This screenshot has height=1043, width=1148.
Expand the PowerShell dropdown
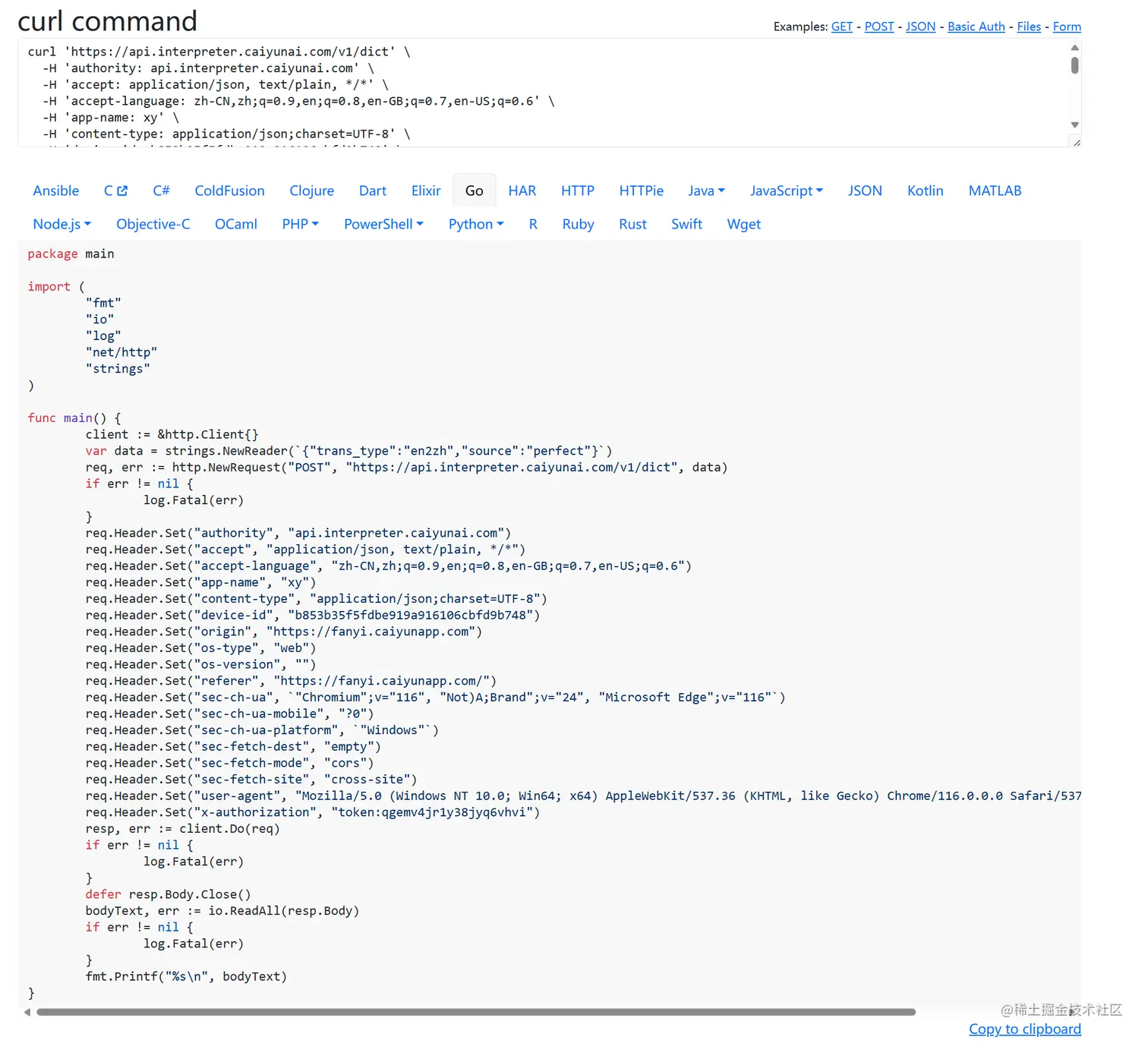(x=383, y=224)
